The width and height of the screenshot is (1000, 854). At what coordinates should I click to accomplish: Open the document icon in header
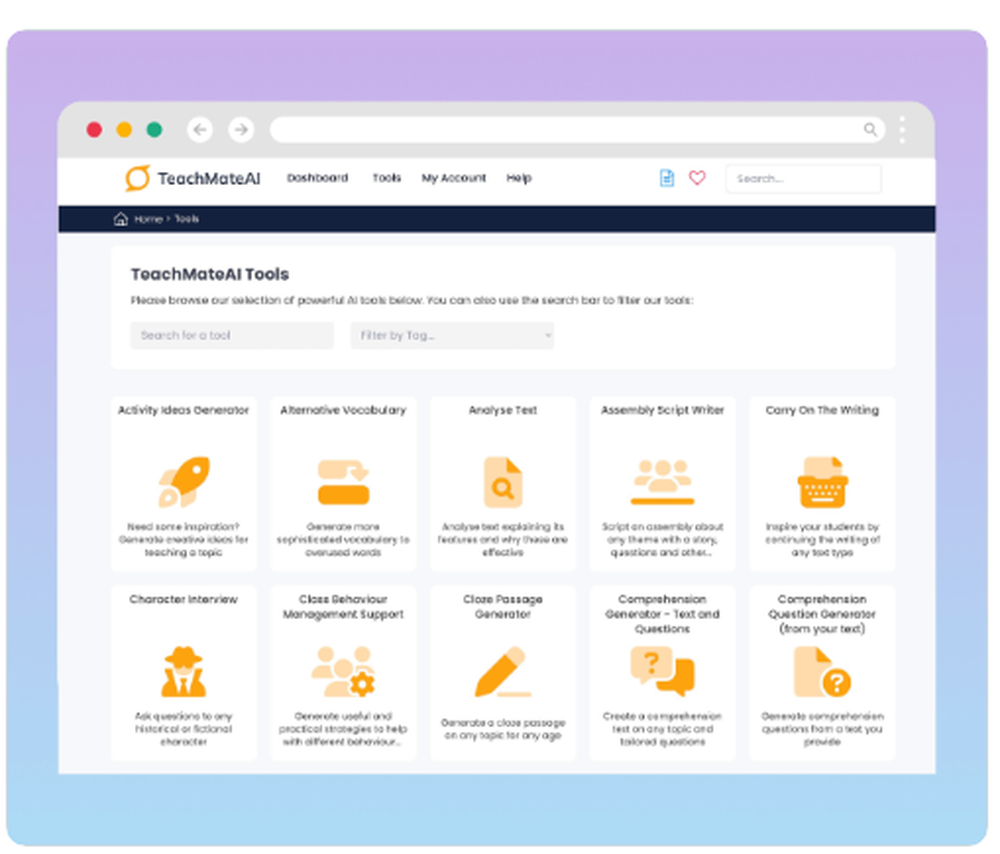[x=667, y=179]
